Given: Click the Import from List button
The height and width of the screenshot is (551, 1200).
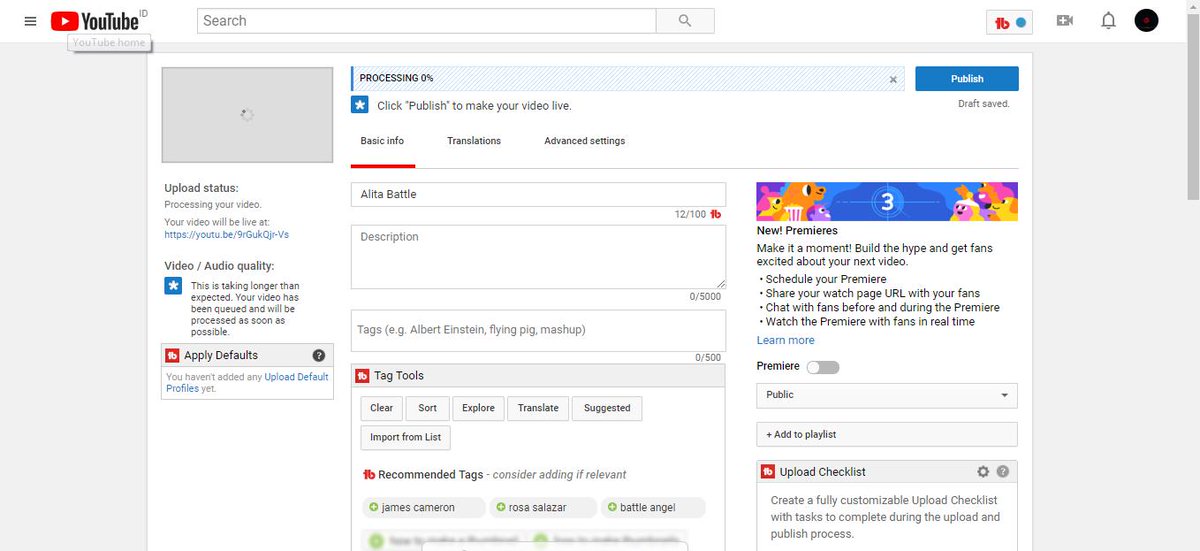Looking at the screenshot, I should click(x=406, y=437).
